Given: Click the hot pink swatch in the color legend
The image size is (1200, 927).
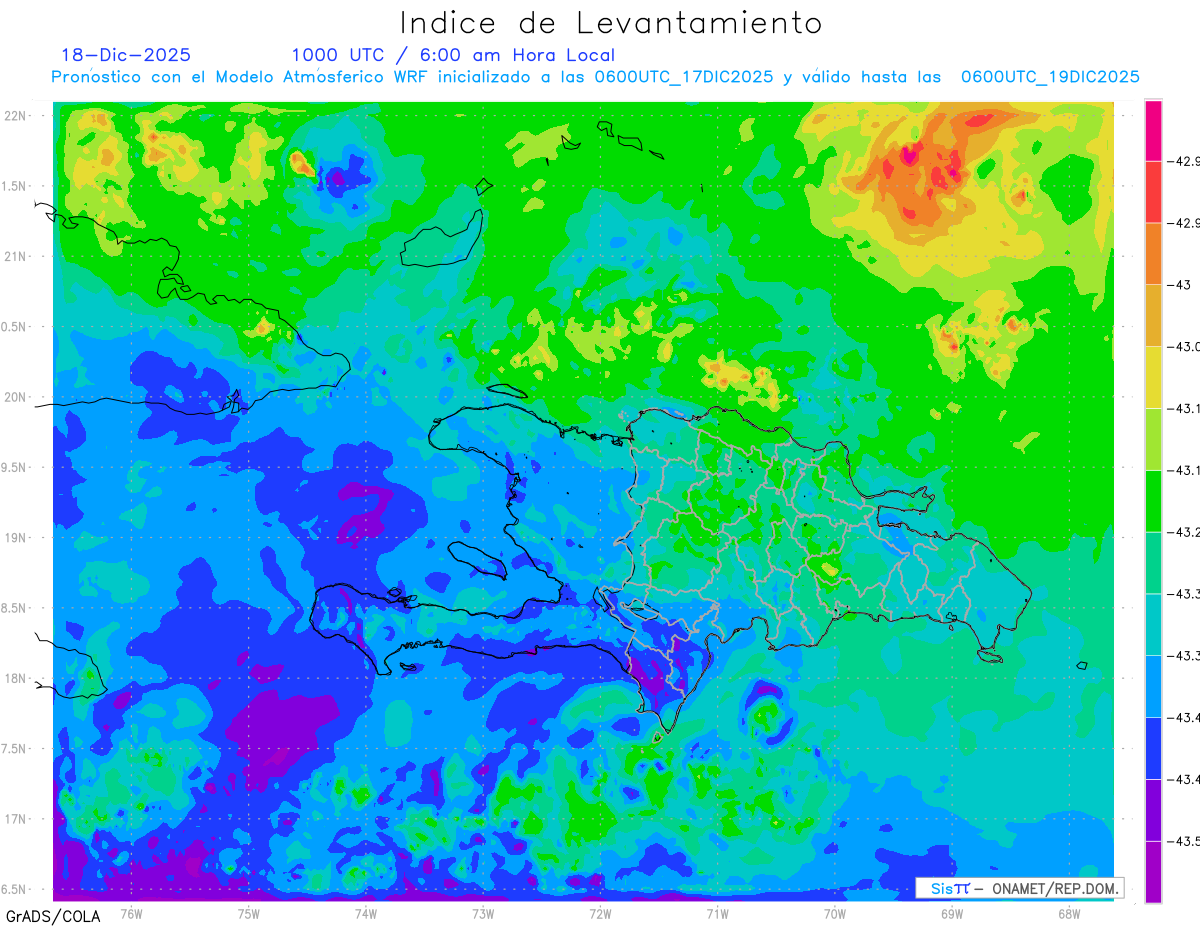Looking at the screenshot, I should (1153, 131).
